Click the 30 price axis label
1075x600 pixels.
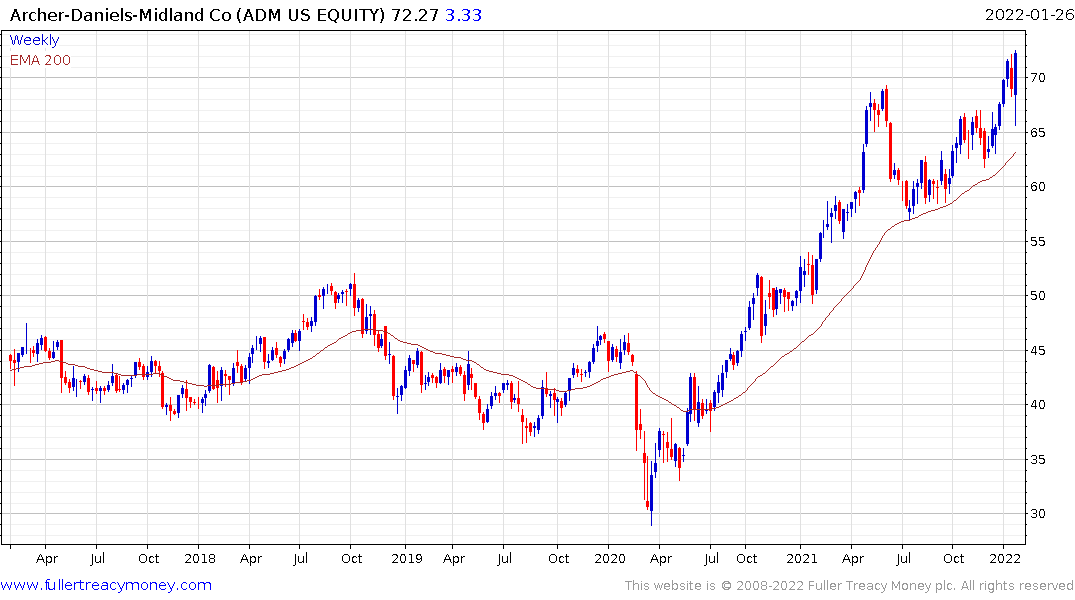[x=1037, y=514]
